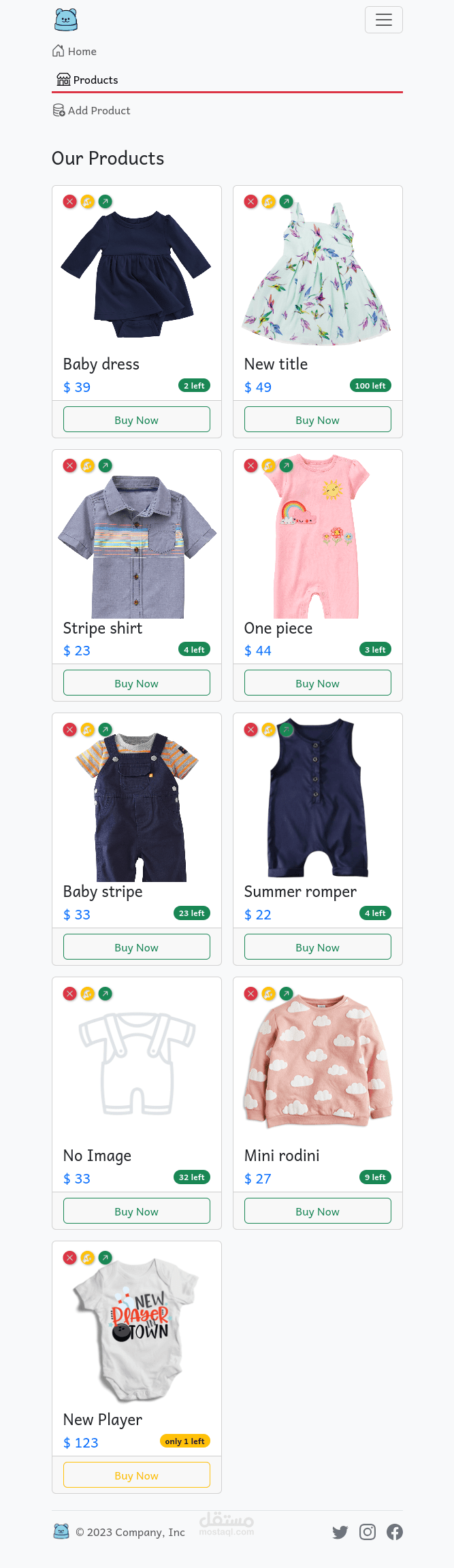Click the pink One piece product image
This screenshot has width=454, height=1568.
point(318,534)
